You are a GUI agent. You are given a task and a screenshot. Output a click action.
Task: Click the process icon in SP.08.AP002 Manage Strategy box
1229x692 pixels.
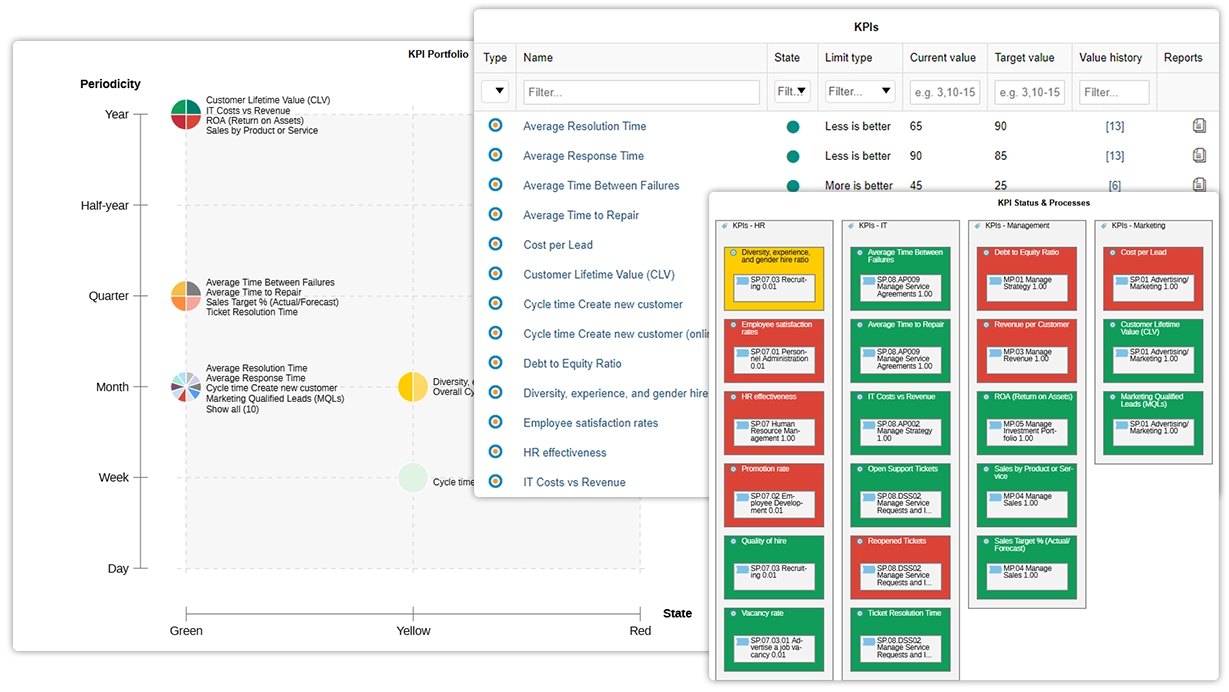pos(868,426)
